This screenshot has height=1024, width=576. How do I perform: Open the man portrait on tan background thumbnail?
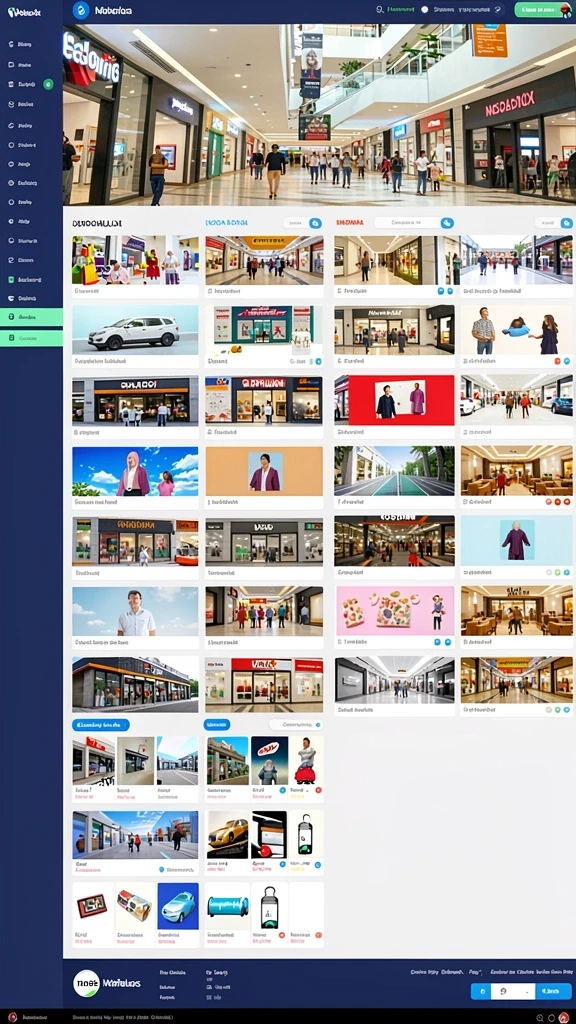(x=264, y=472)
